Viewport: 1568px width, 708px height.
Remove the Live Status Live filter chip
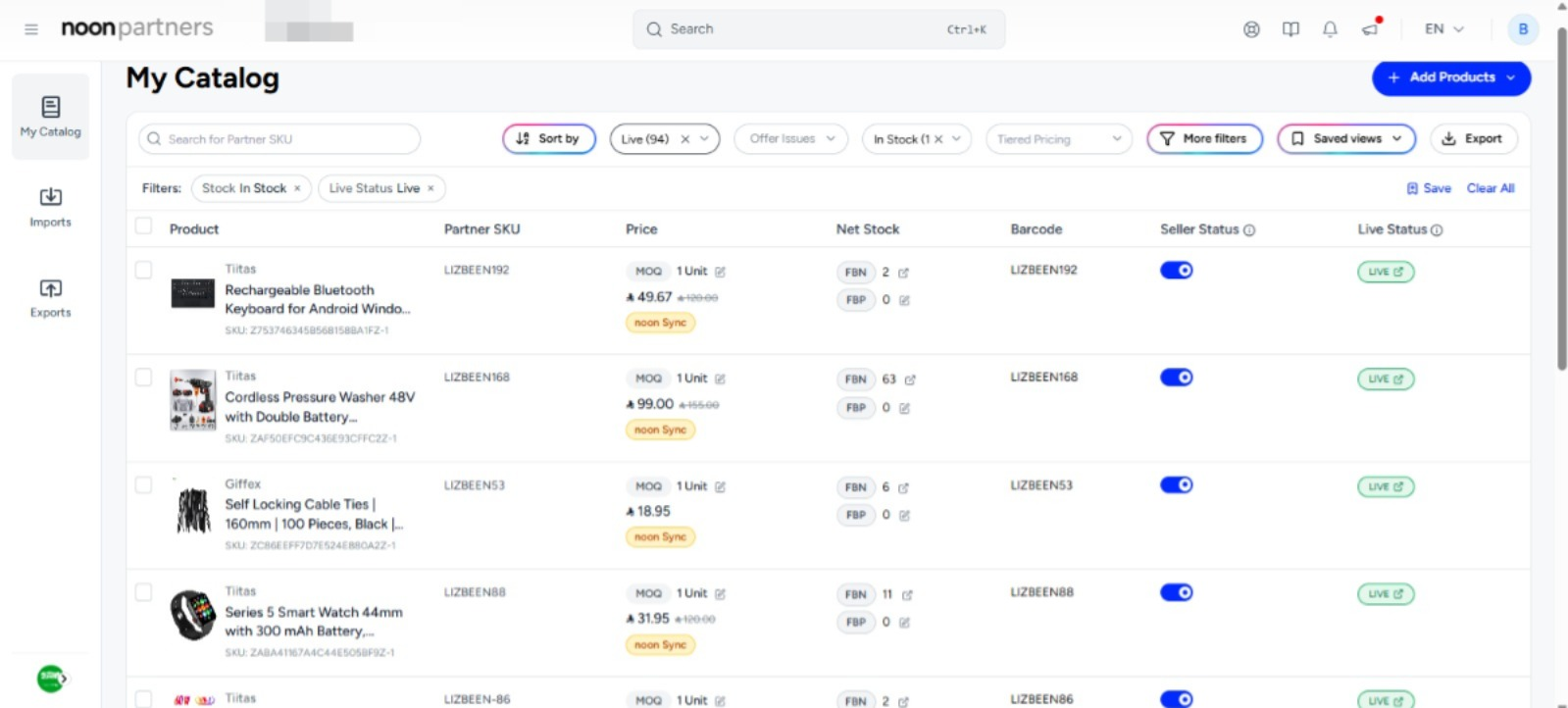(430, 188)
